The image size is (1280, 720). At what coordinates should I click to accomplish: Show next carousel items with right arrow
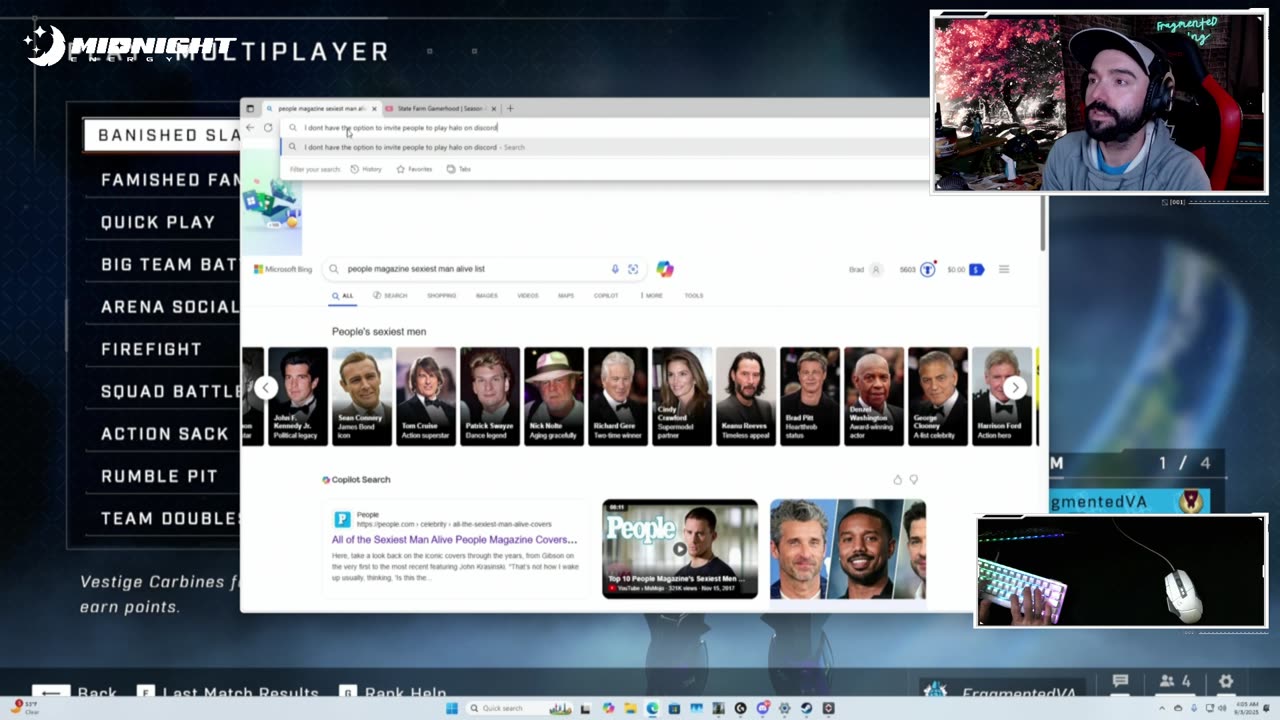tap(1014, 388)
